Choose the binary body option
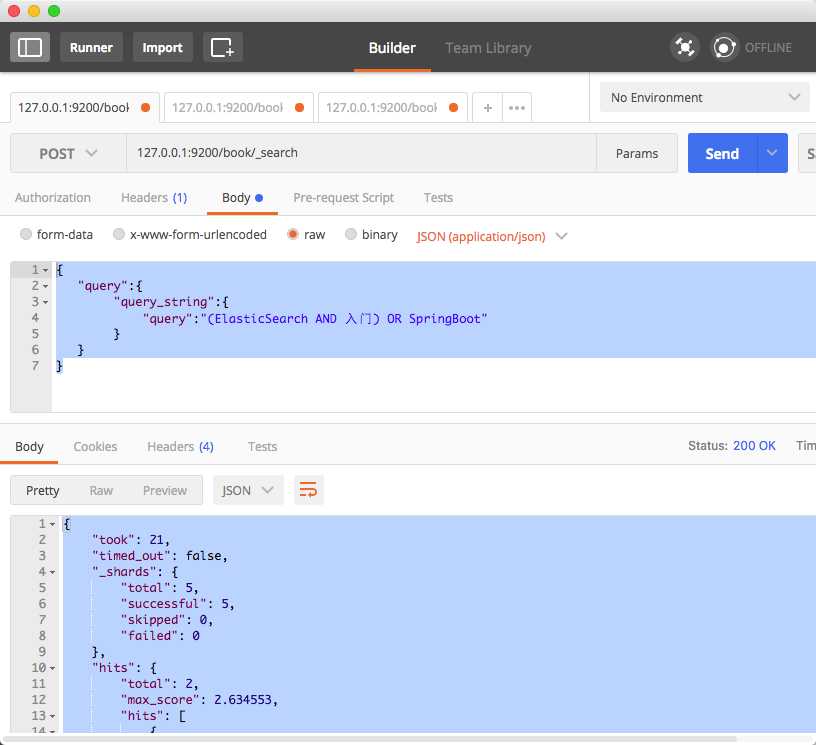 (351, 235)
